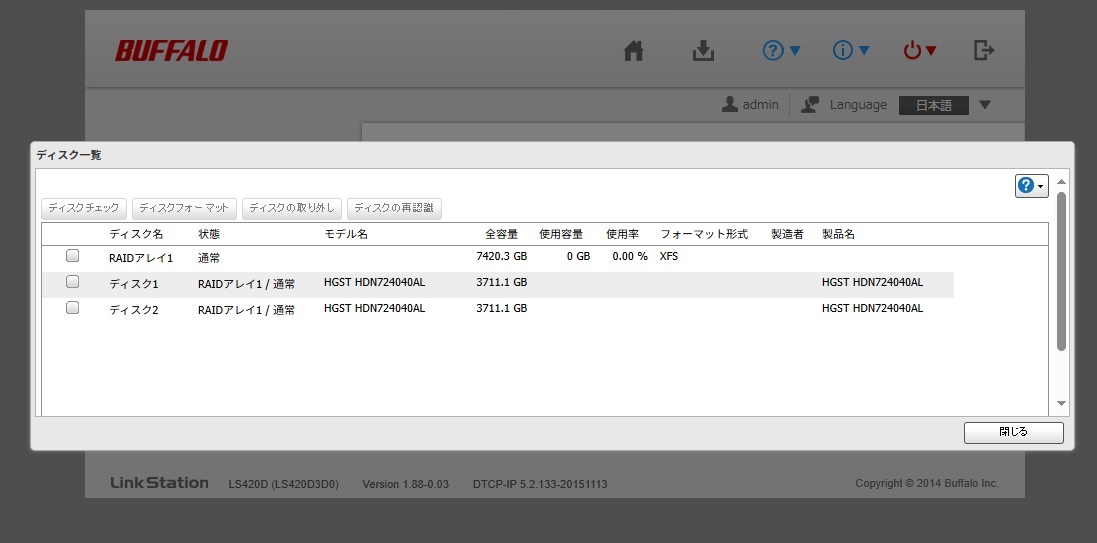Open the dialog help question dropdown
Screen dimensions: 1097x543
pos(1031,185)
